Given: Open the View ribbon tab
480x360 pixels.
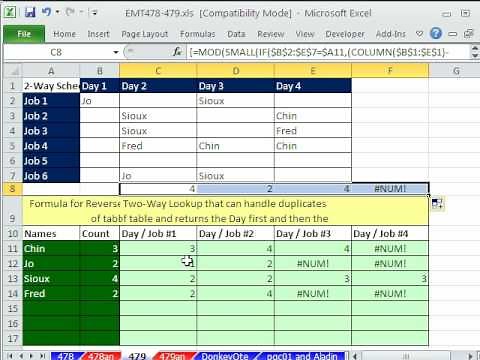Looking at the screenshot, I should [305, 34].
